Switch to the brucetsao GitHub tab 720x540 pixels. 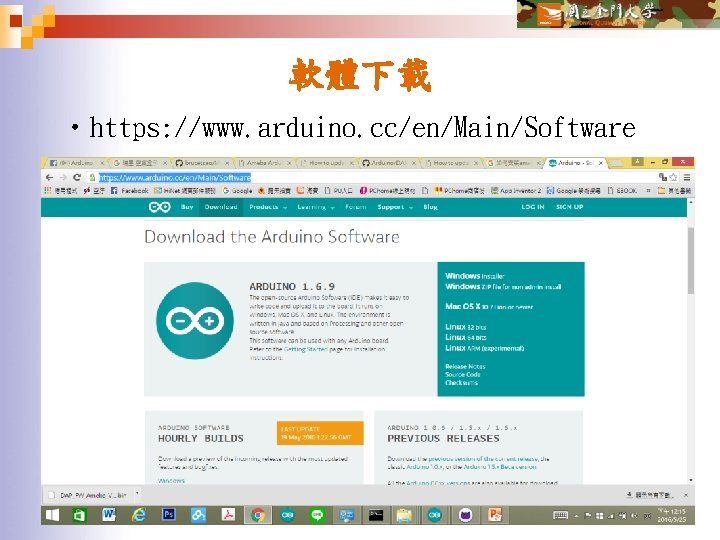point(201,163)
